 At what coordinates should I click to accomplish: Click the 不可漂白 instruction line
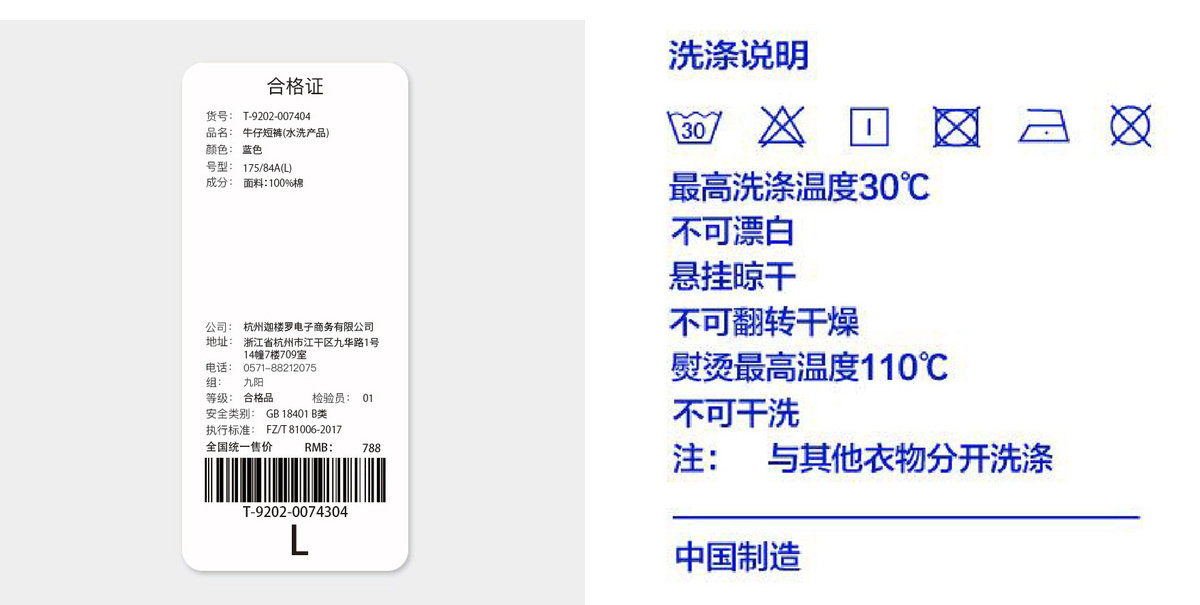click(x=733, y=232)
